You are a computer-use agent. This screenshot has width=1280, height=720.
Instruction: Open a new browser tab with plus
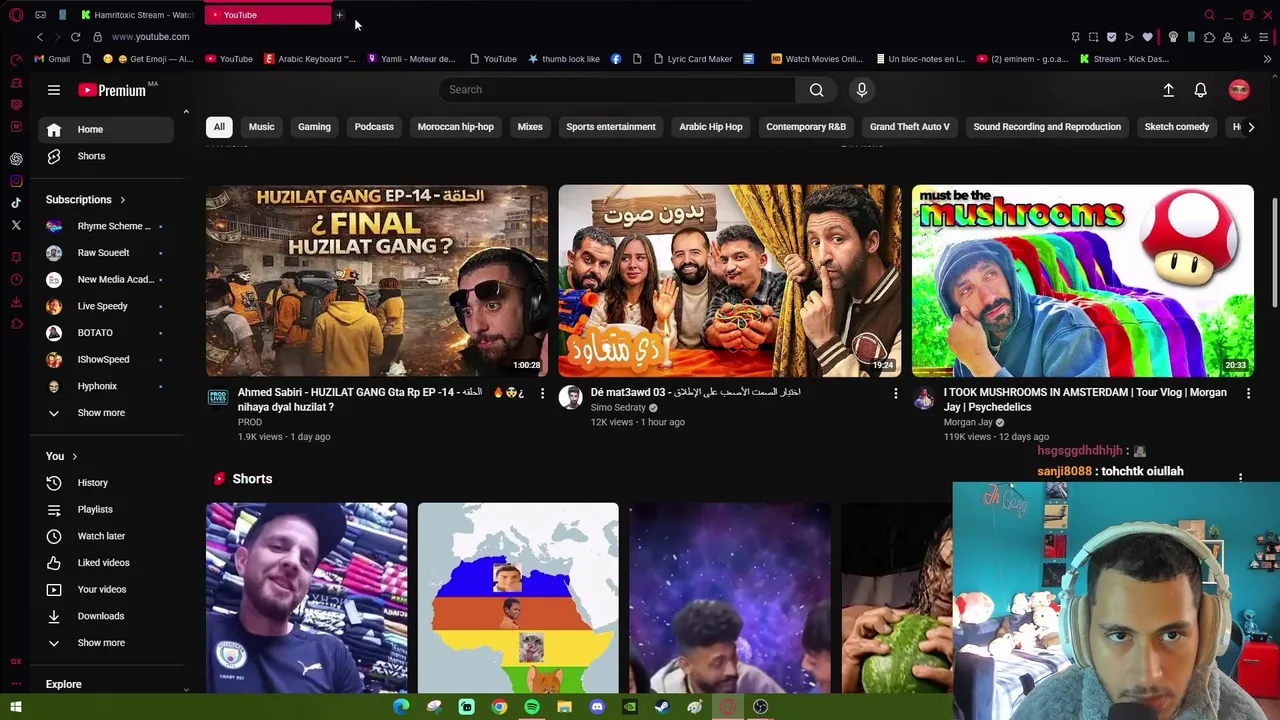coord(339,15)
